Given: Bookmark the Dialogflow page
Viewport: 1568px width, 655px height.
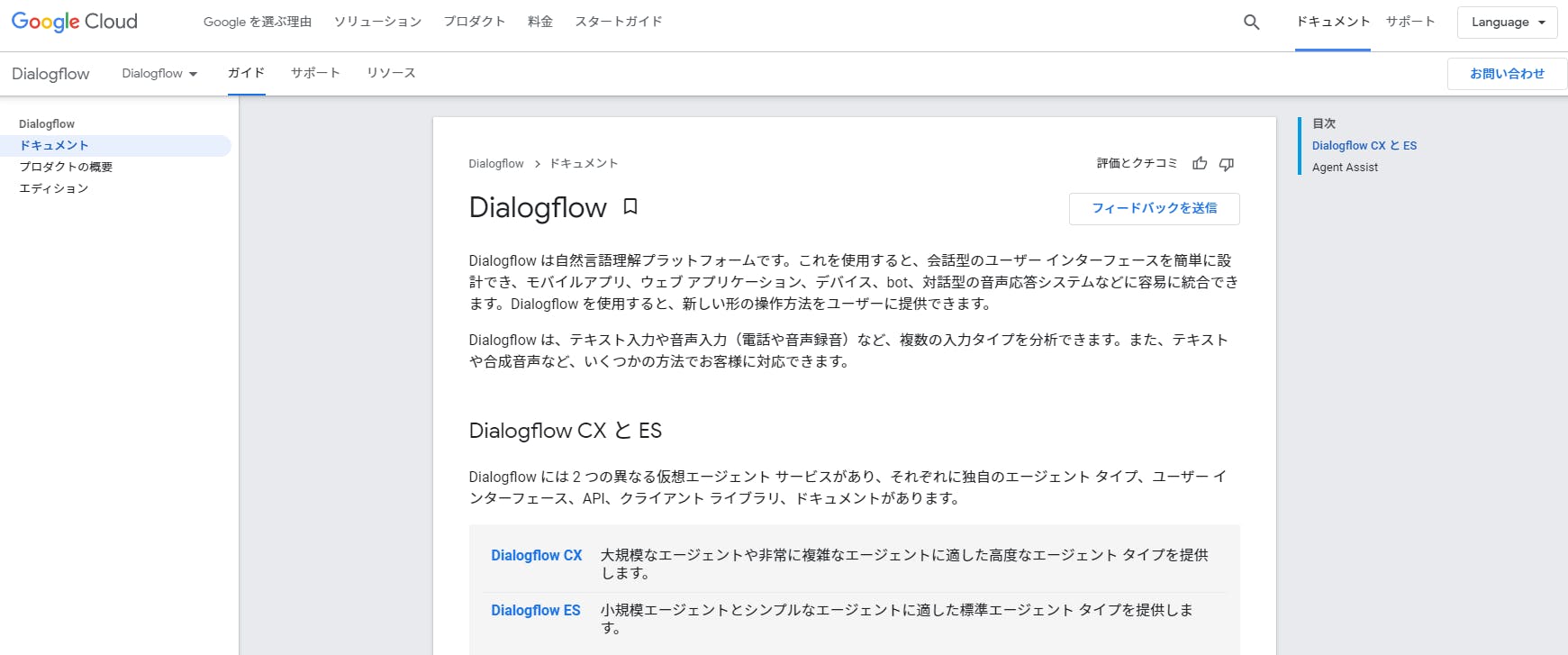Looking at the screenshot, I should click(x=630, y=207).
